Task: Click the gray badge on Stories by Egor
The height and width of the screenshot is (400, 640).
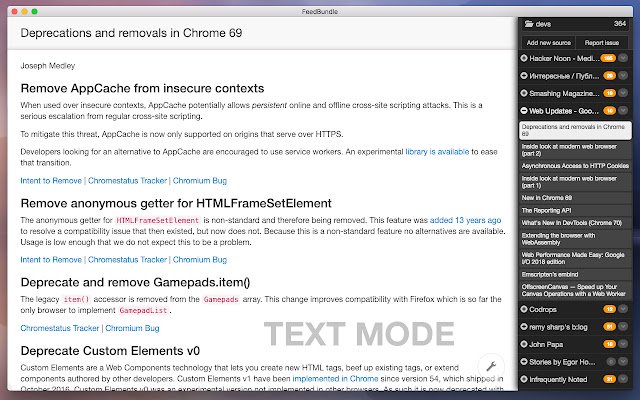Action: 611,362
